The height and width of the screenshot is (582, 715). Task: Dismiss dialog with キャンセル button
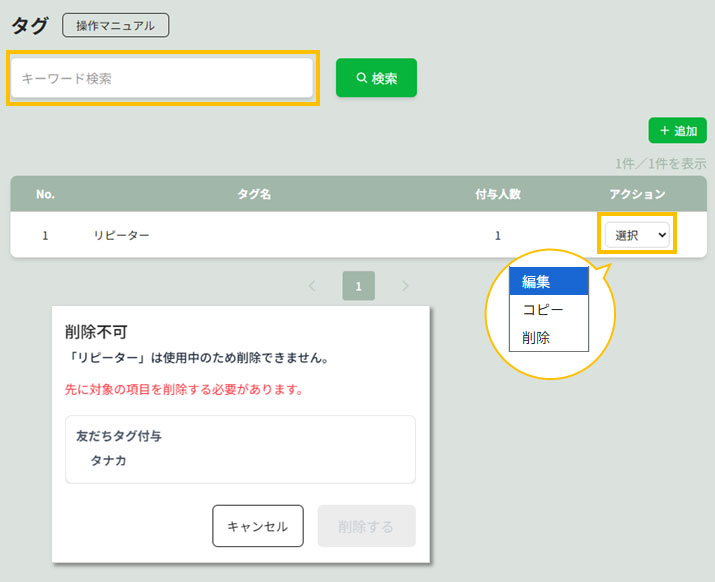tap(257, 526)
